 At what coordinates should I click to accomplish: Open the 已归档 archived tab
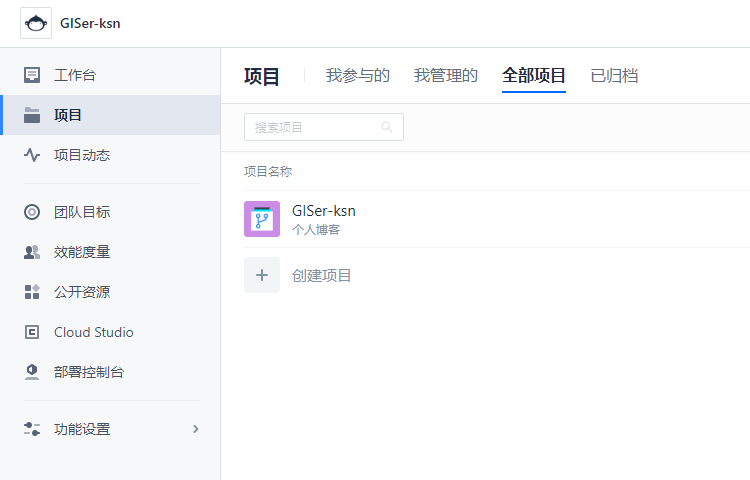coord(614,75)
